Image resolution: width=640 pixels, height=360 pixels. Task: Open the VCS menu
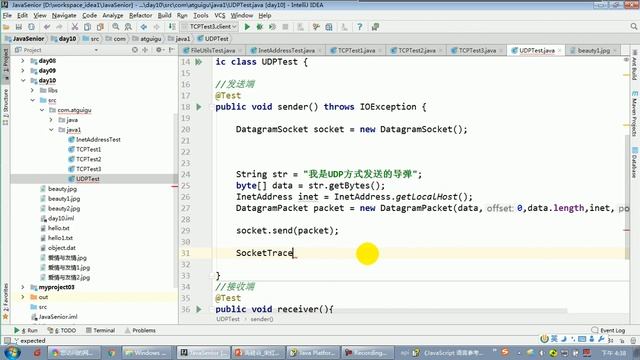coord(220,16)
